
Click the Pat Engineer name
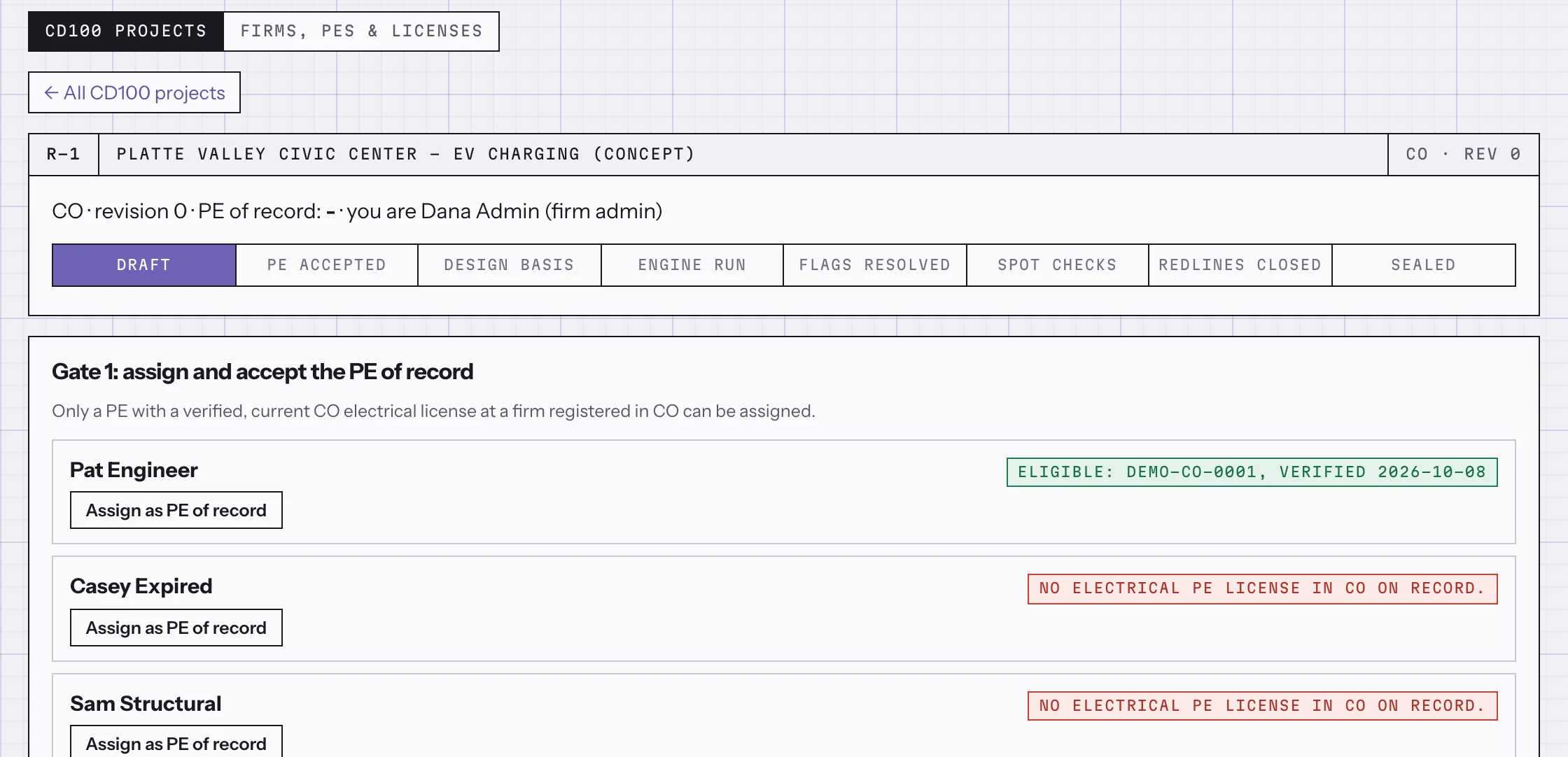click(134, 470)
